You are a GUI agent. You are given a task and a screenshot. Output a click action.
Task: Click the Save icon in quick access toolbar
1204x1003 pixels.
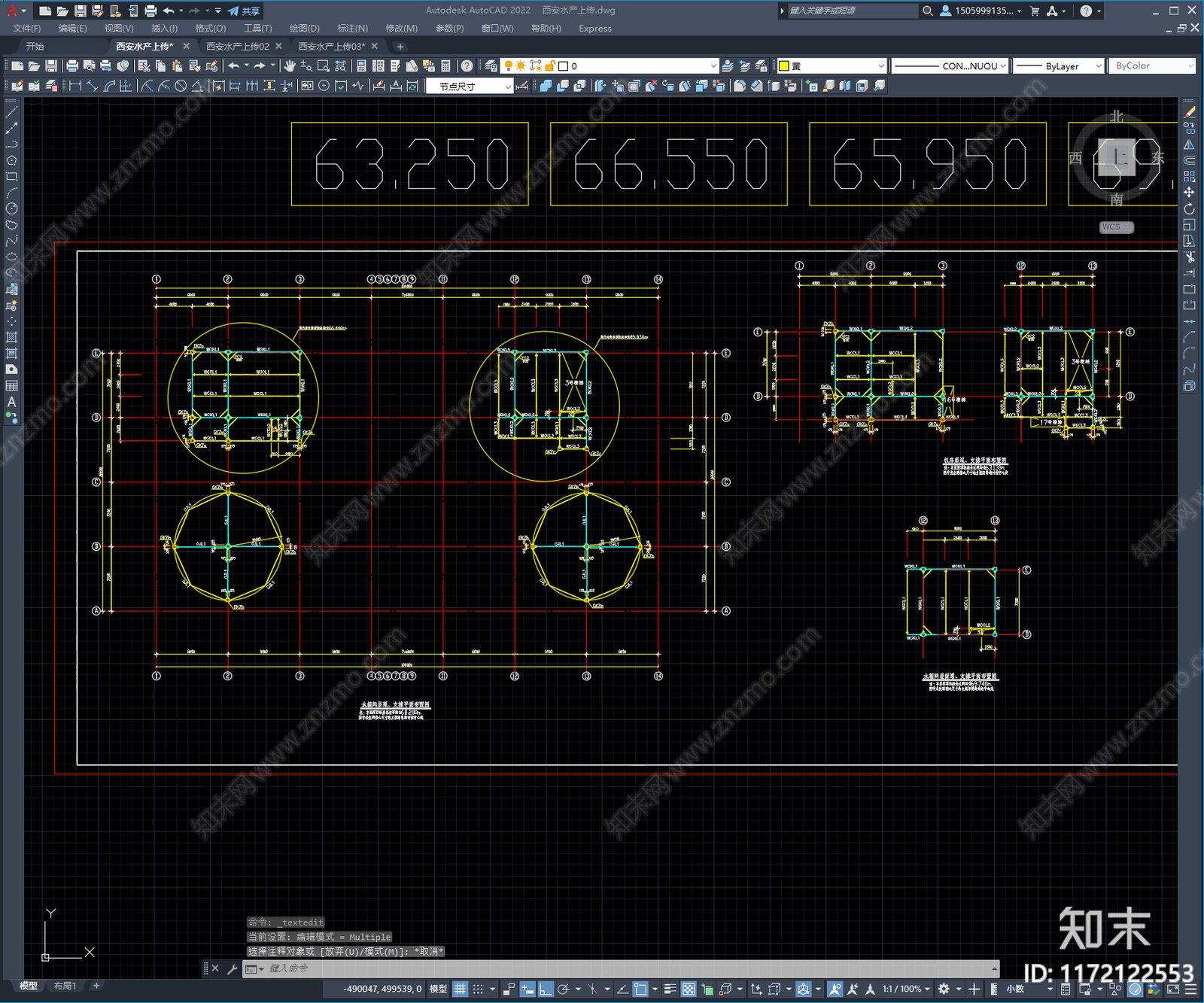[80, 11]
